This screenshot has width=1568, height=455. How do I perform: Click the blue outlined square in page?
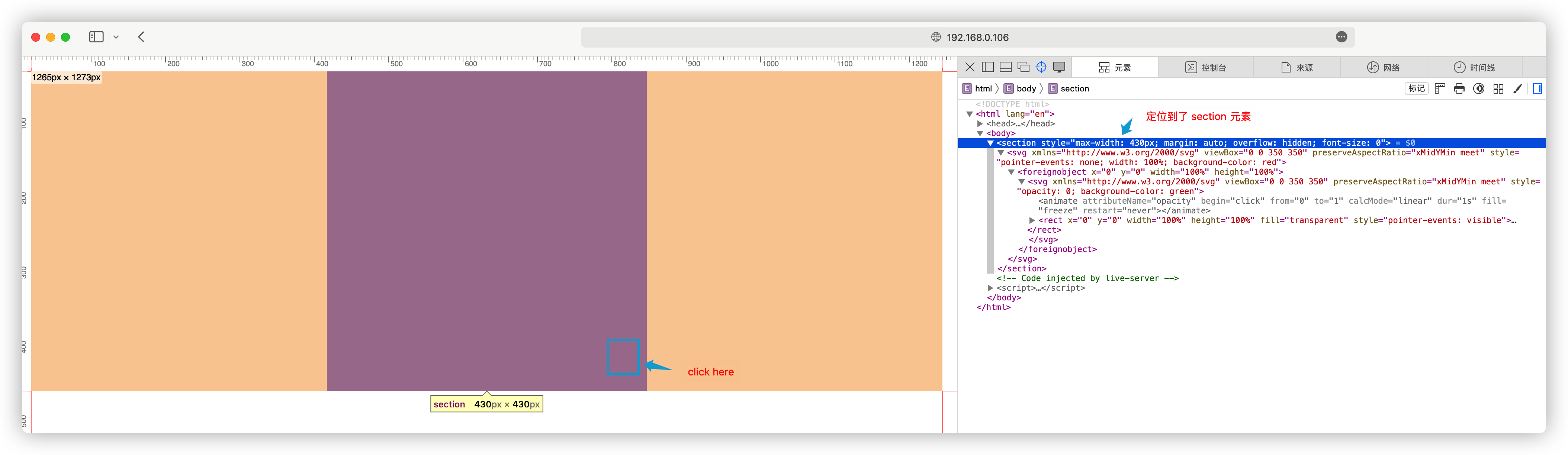point(623,357)
